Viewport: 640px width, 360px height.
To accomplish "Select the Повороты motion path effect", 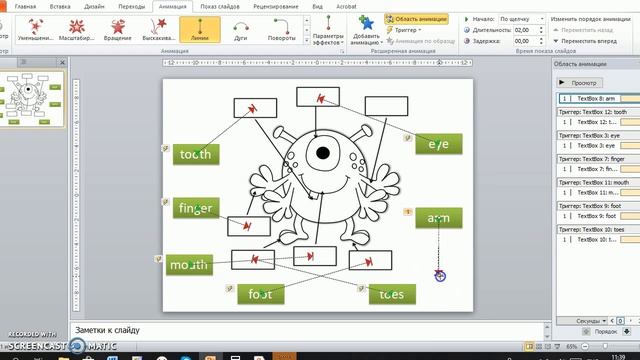I will (x=282, y=29).
